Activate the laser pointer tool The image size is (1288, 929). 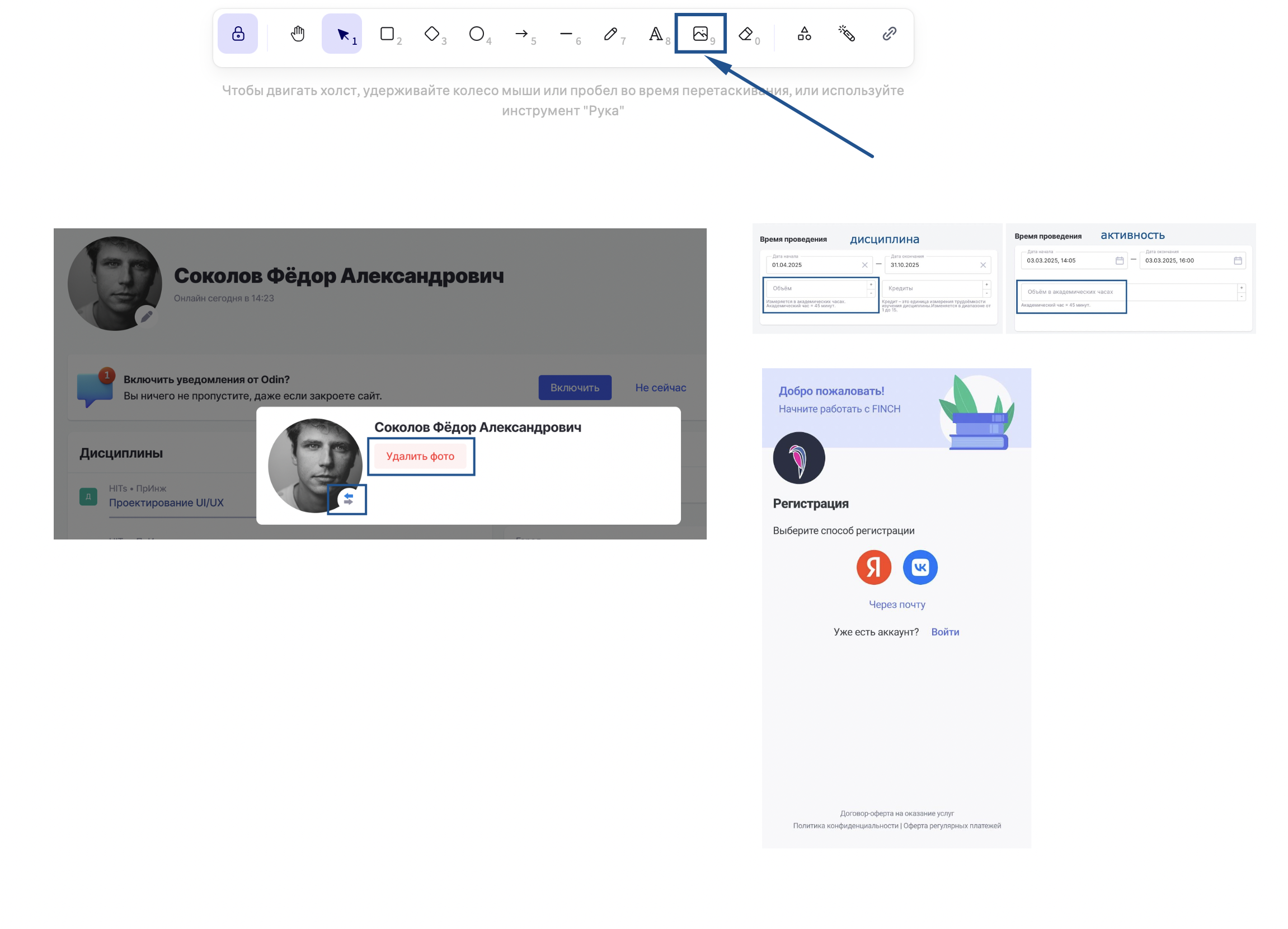(x=847, y=34)
